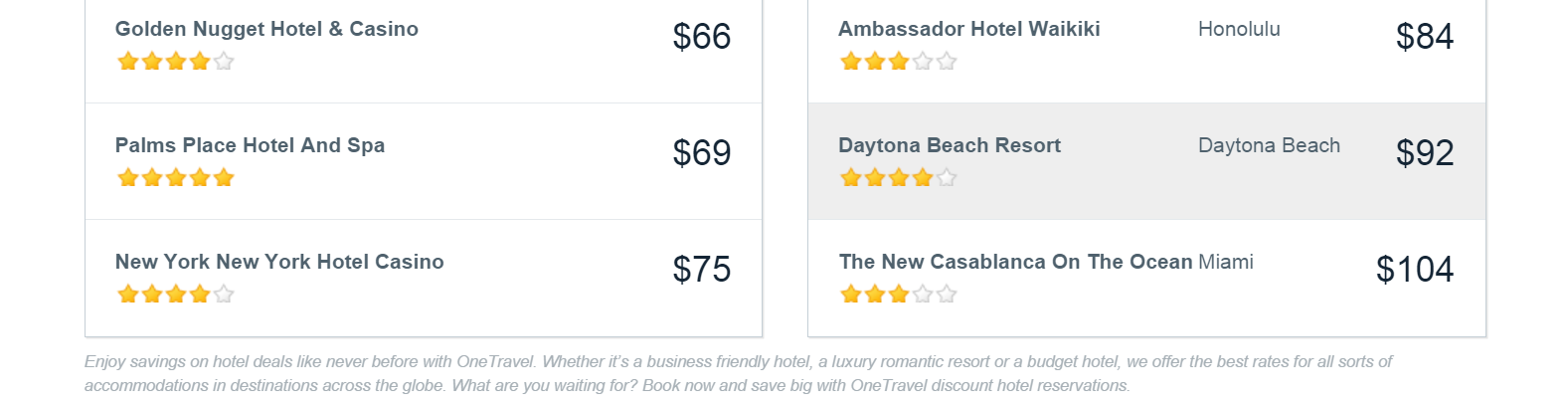Click the Palms Place five-star rating
This screenshot has width=1568, height=405.
coord(176,178)
